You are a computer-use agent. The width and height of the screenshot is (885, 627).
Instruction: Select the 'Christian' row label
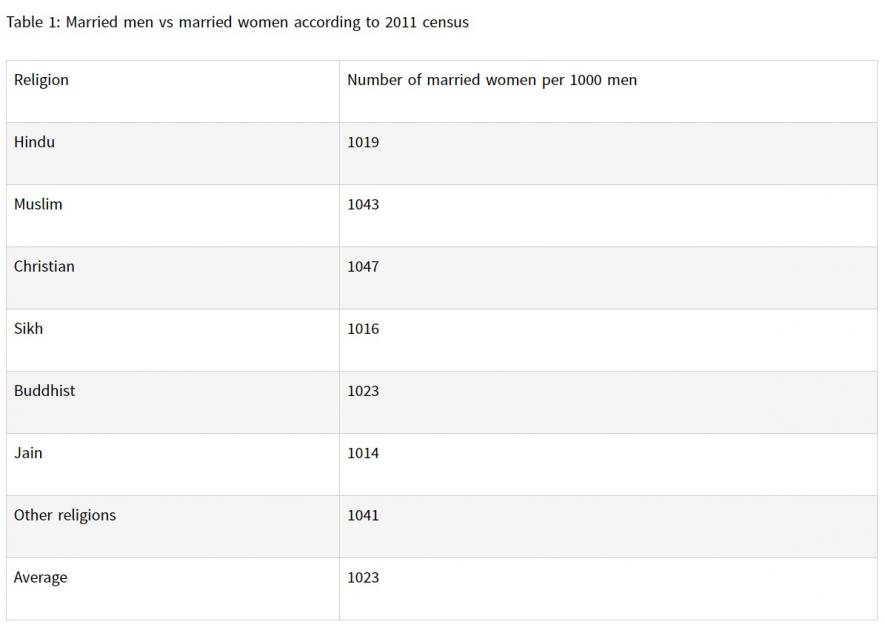(x=44, y=266)
